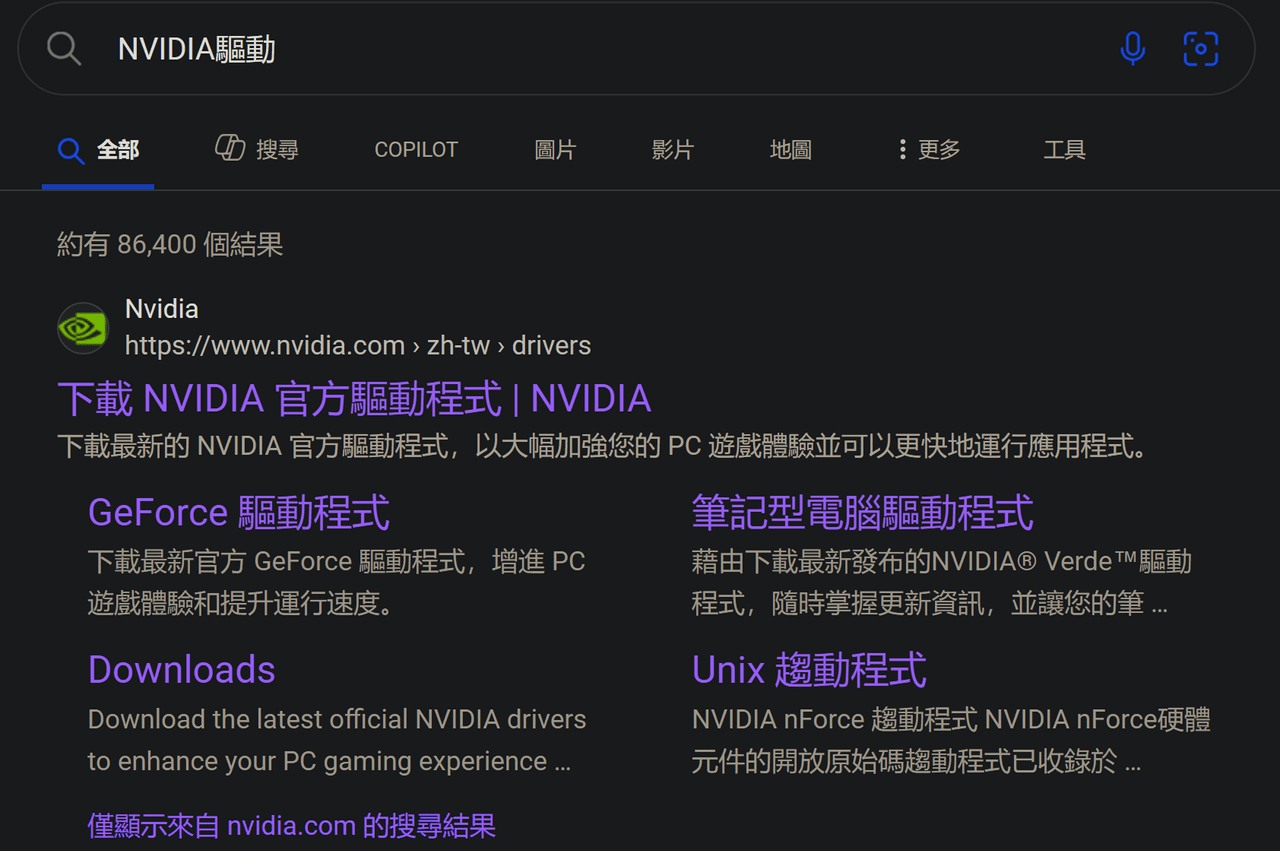
Task: Switch to the 圖片 tab
Action: click(555, 150)
